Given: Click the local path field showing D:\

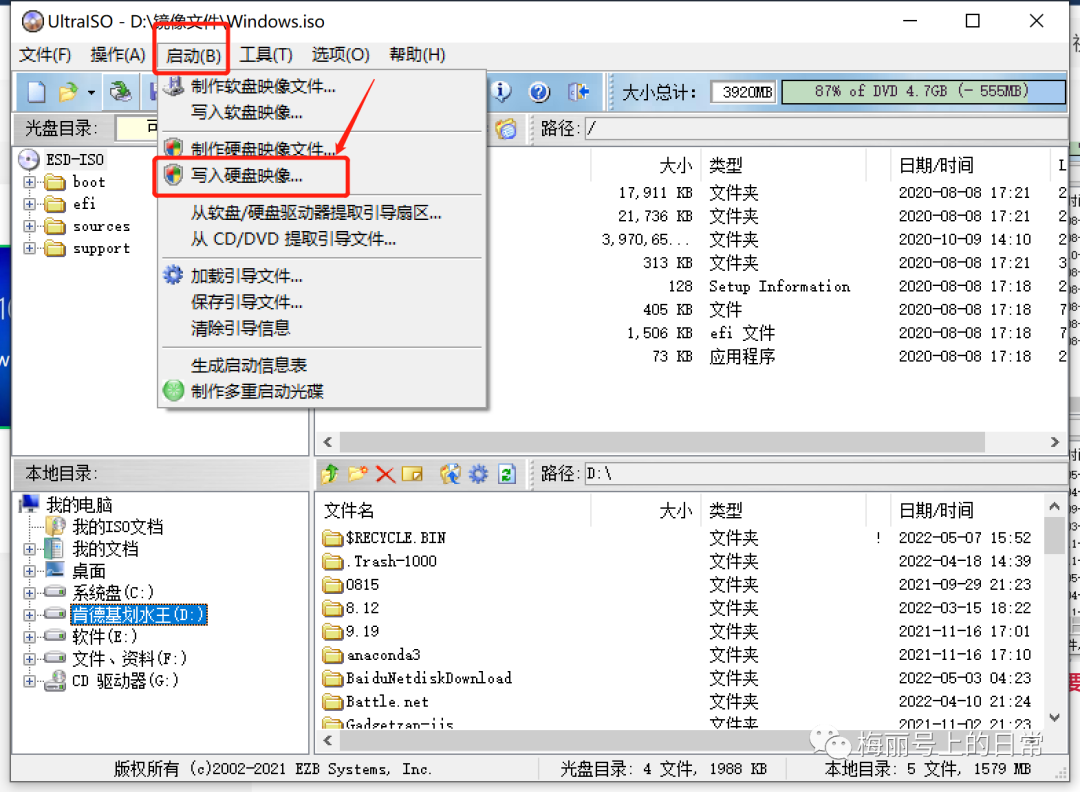Looking at the screenshot, I should point(827,474).
